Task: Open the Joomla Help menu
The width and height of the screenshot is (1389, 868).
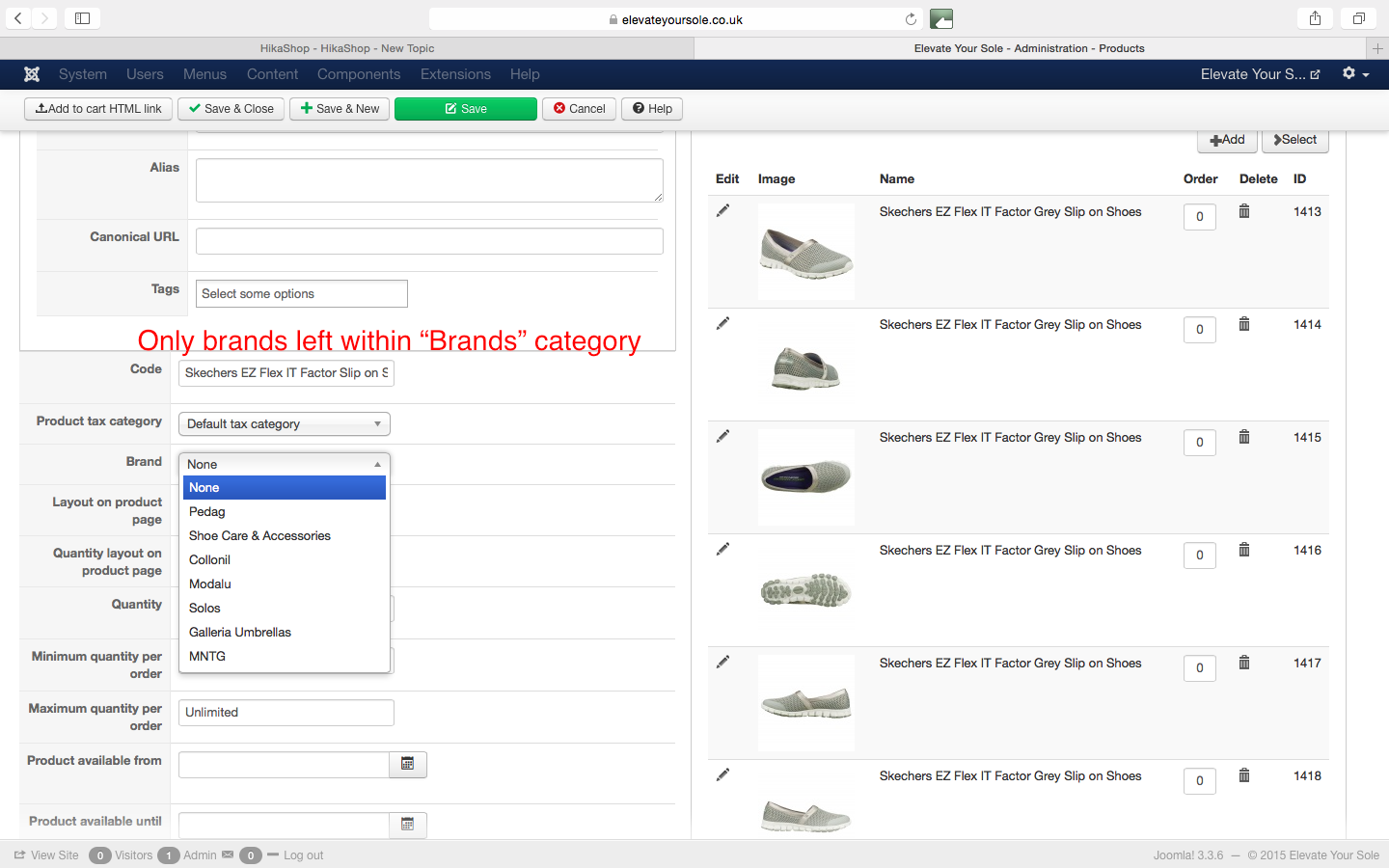Action: click(x=525, y=74)
